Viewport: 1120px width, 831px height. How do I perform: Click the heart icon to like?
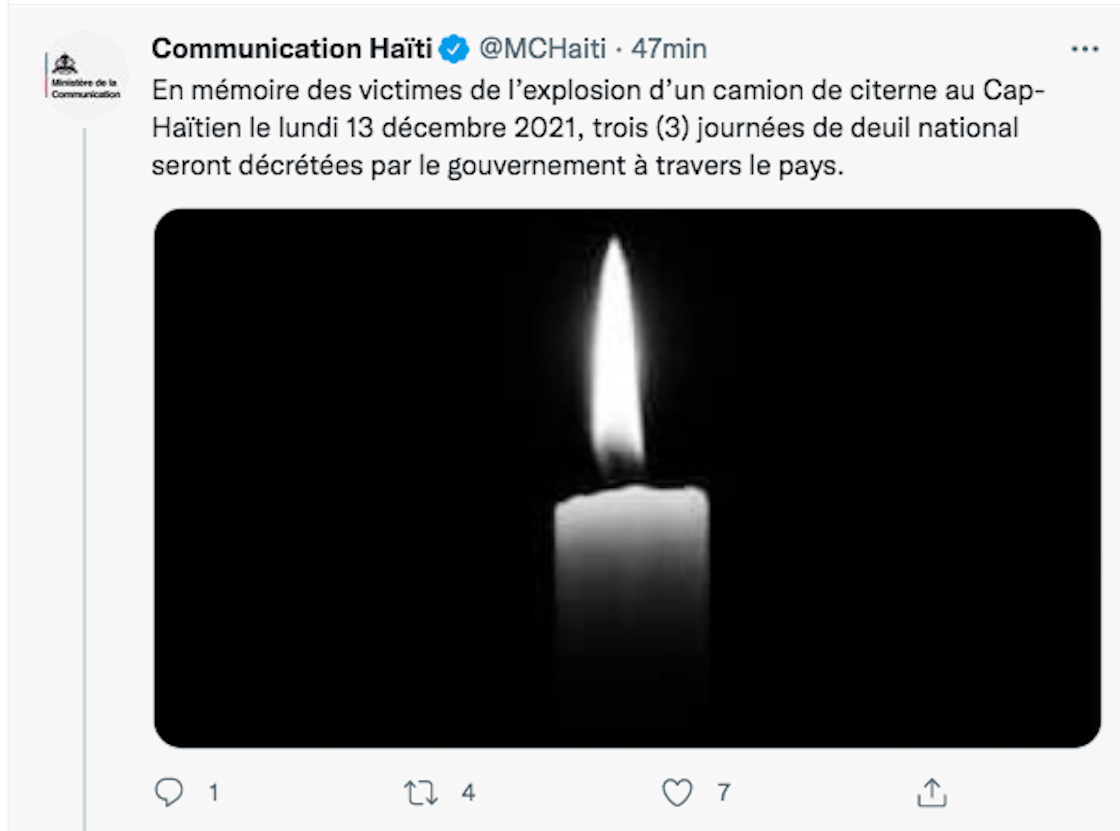click(678, 794)
